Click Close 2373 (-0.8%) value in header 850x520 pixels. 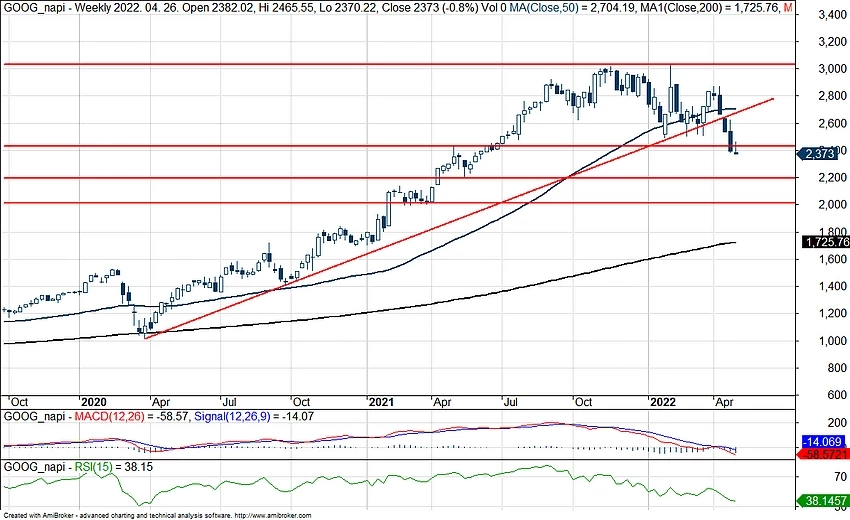(430, 8)
